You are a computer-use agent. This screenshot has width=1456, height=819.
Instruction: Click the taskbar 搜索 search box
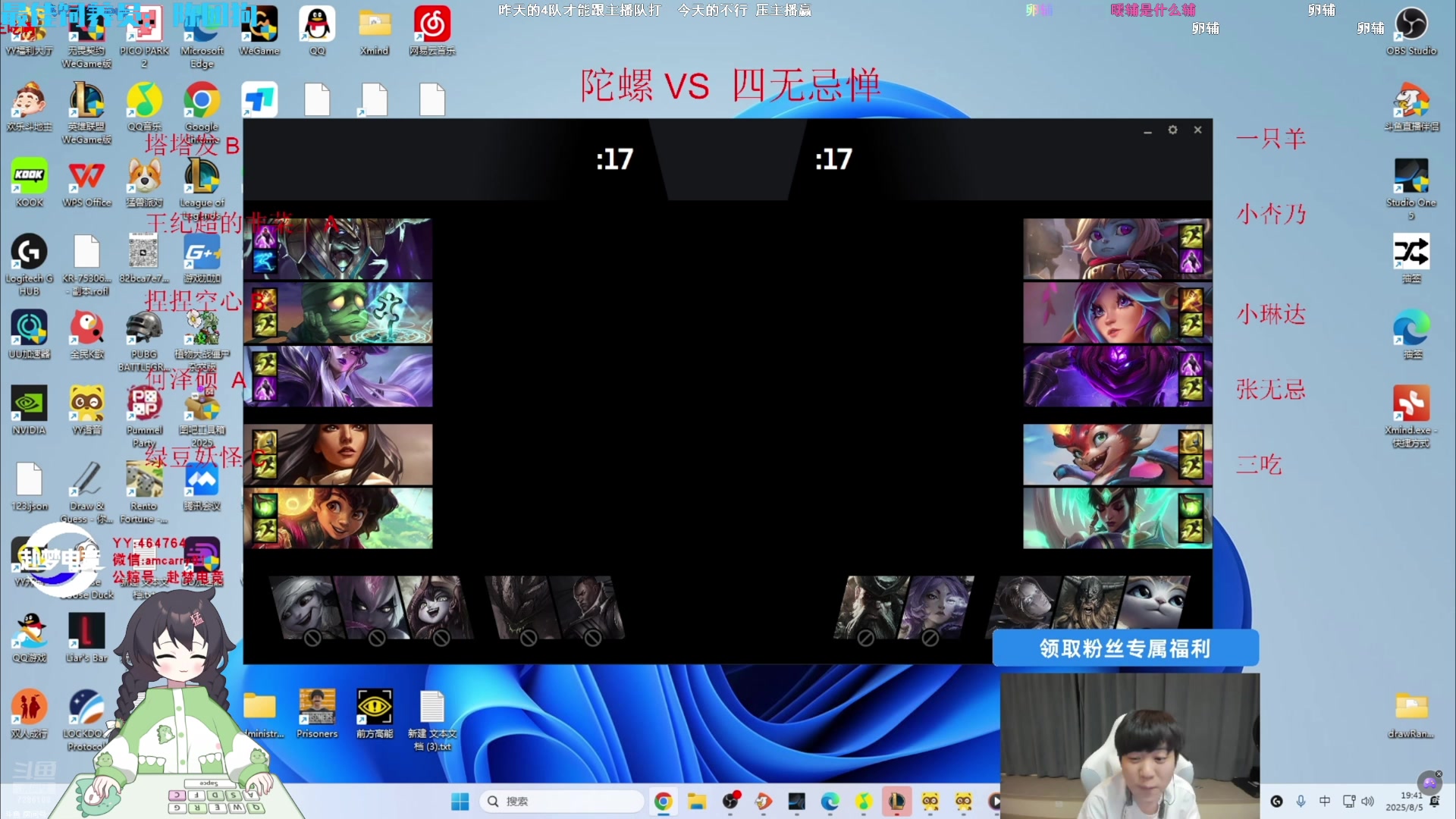[561, 802]
